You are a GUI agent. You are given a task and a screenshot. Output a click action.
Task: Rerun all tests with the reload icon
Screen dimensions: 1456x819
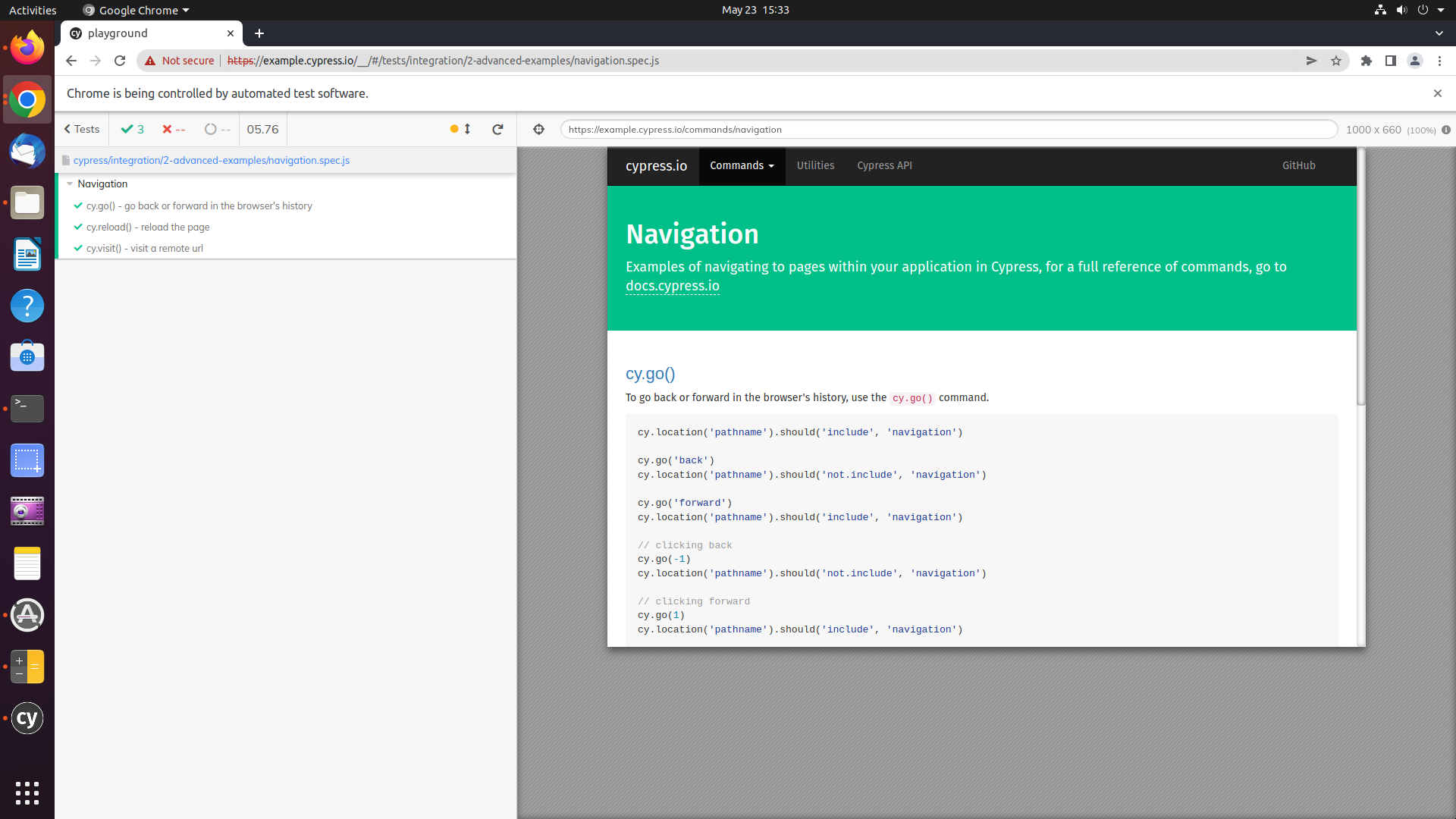pyautogui.click(x=497, y=130)
